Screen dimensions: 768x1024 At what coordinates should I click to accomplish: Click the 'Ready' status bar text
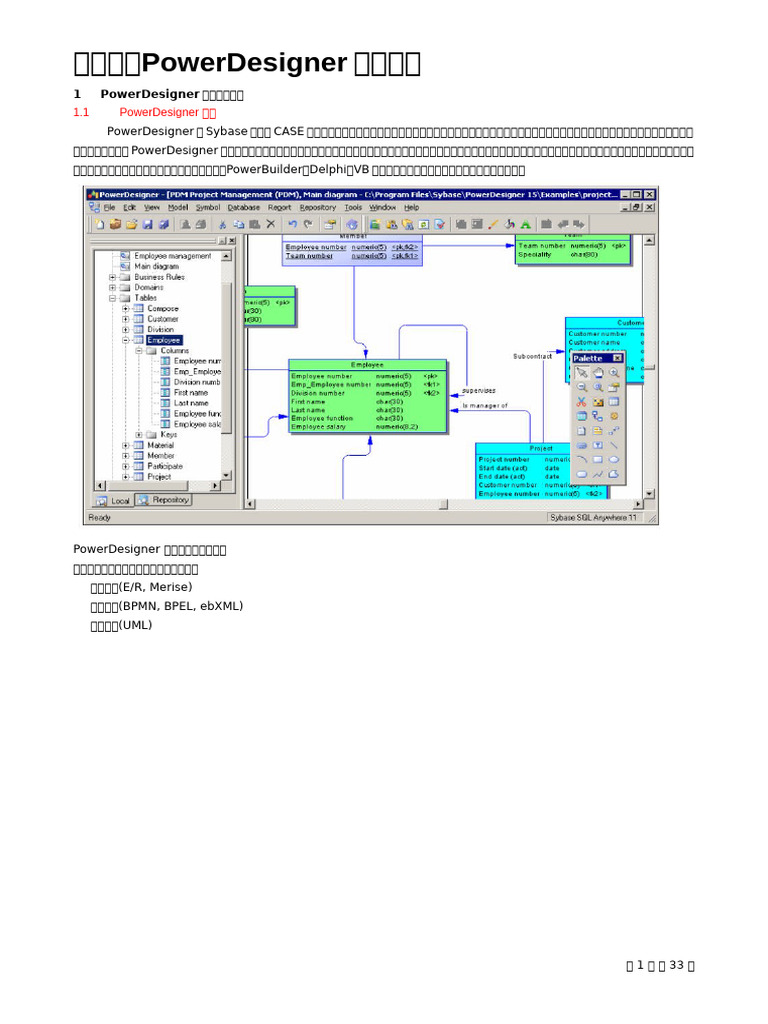pos(99,518)
